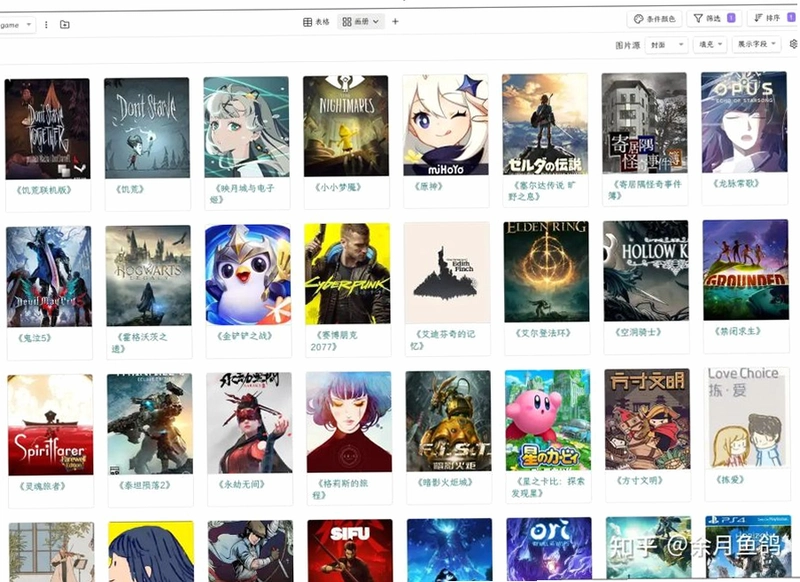Click the 条件颜色 conditional color button
The width and height of the screenshot is (800, 582).
pos(655,19)
